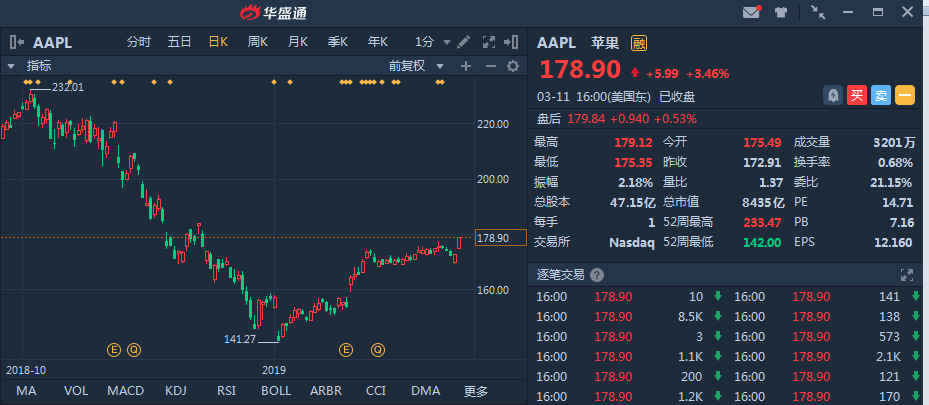Image resolution: width=929 pixels, height=405 pixels.
Task: Expand chart to fullscreen view
Action: pos(489,42)
